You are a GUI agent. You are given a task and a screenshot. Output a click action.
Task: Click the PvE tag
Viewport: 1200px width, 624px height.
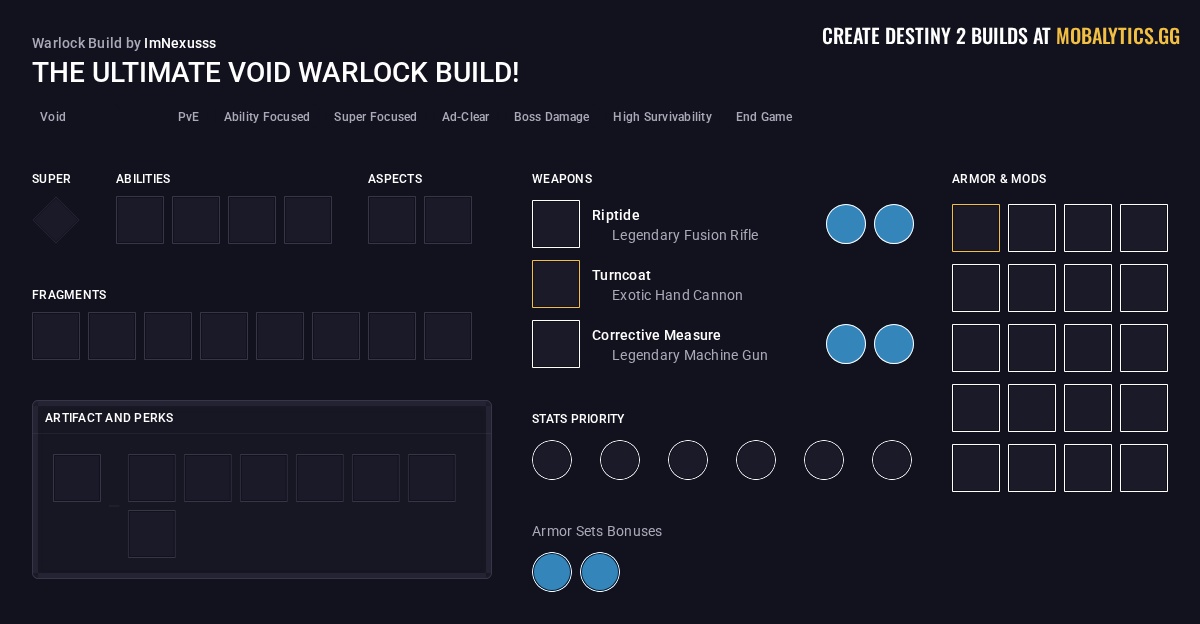[x=189, y=117]
